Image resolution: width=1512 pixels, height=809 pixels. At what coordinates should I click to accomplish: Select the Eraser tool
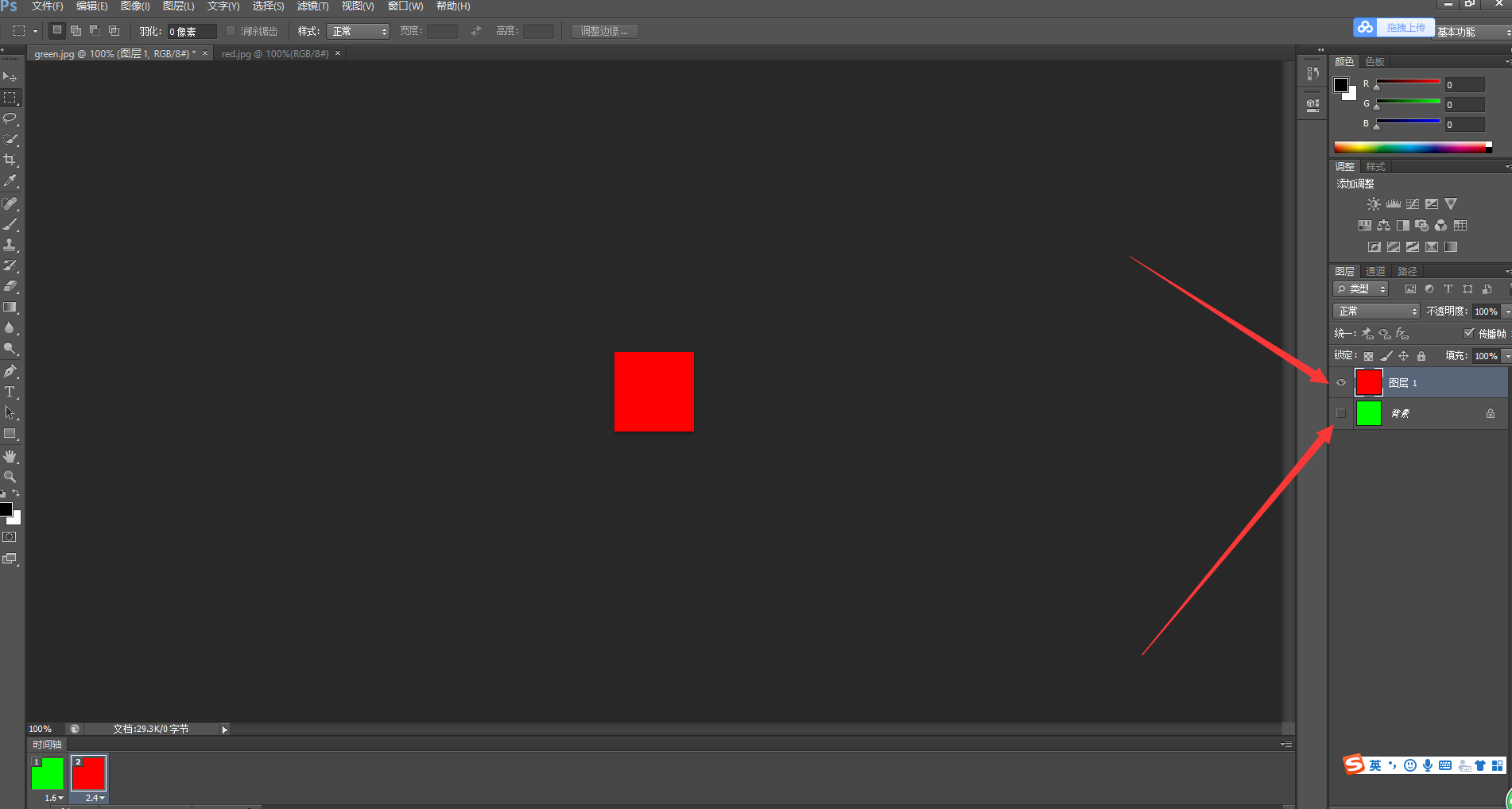pyautogui.click(x=10, y=286)
